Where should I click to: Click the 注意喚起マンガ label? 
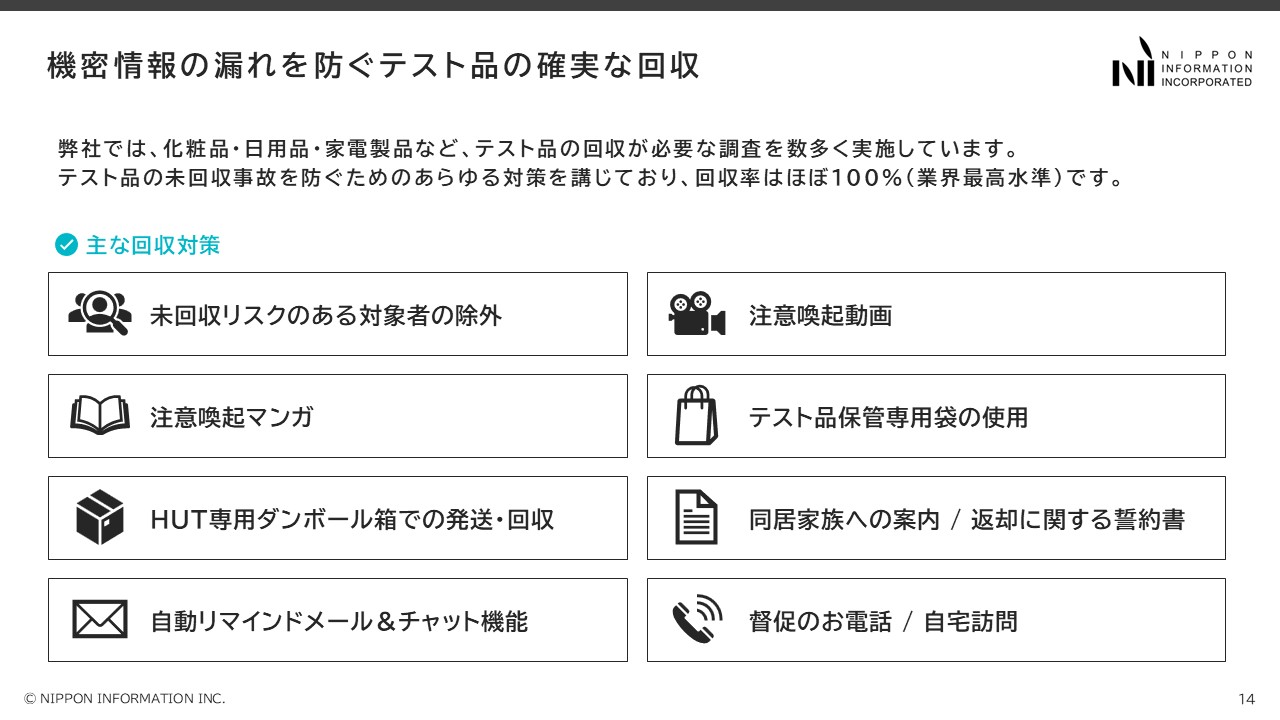[231, 417]
